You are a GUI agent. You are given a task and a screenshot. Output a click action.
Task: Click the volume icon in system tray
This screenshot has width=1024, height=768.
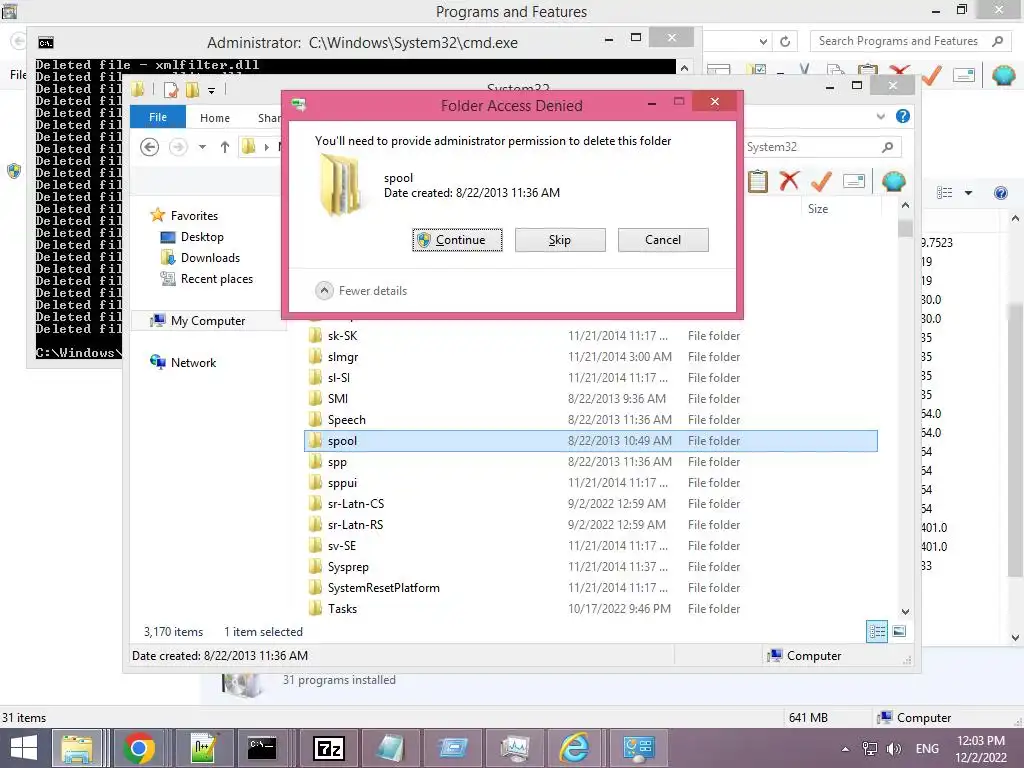pos(893,749)
